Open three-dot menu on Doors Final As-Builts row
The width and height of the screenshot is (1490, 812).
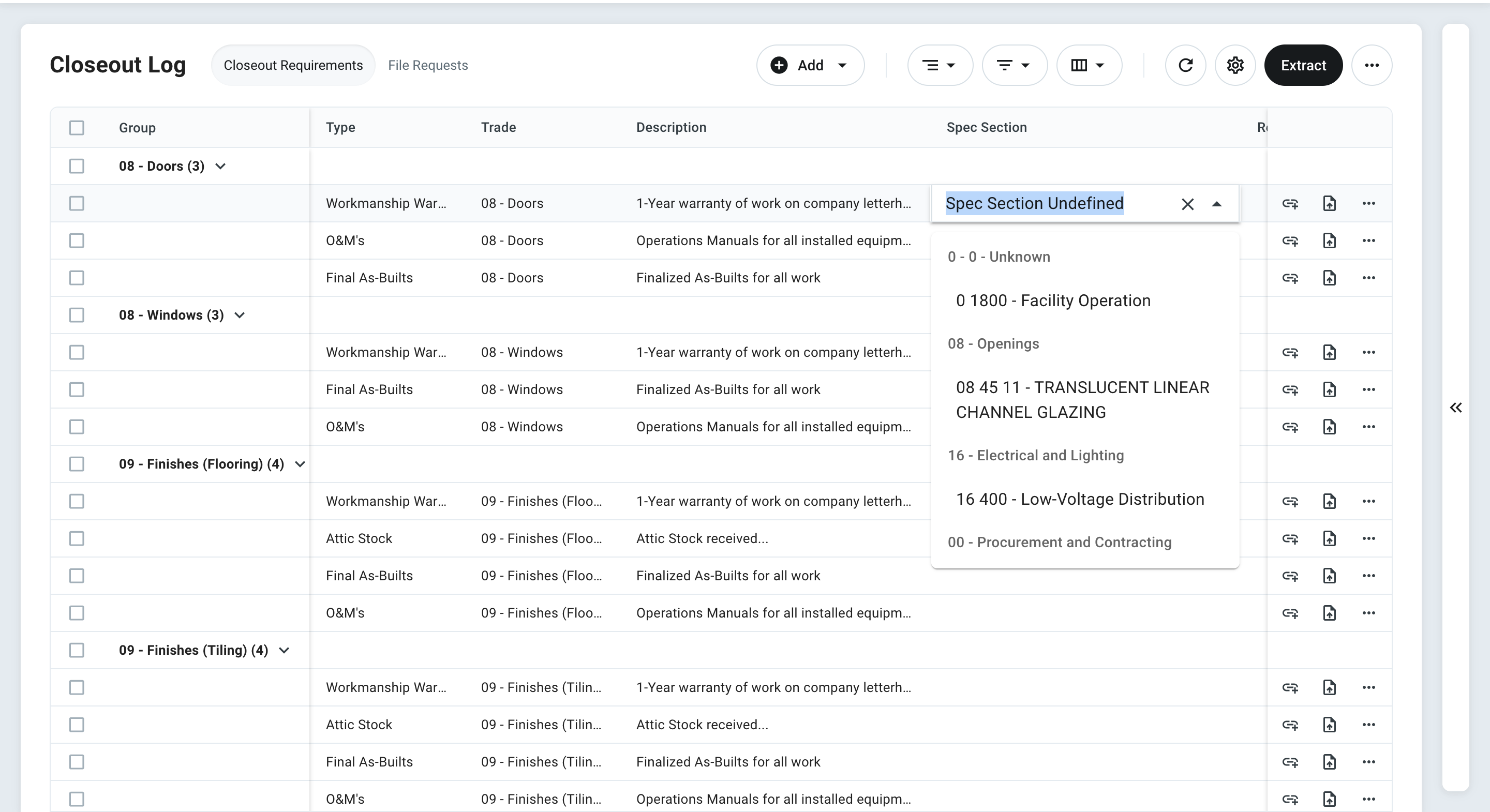[x=1368, y=278]
